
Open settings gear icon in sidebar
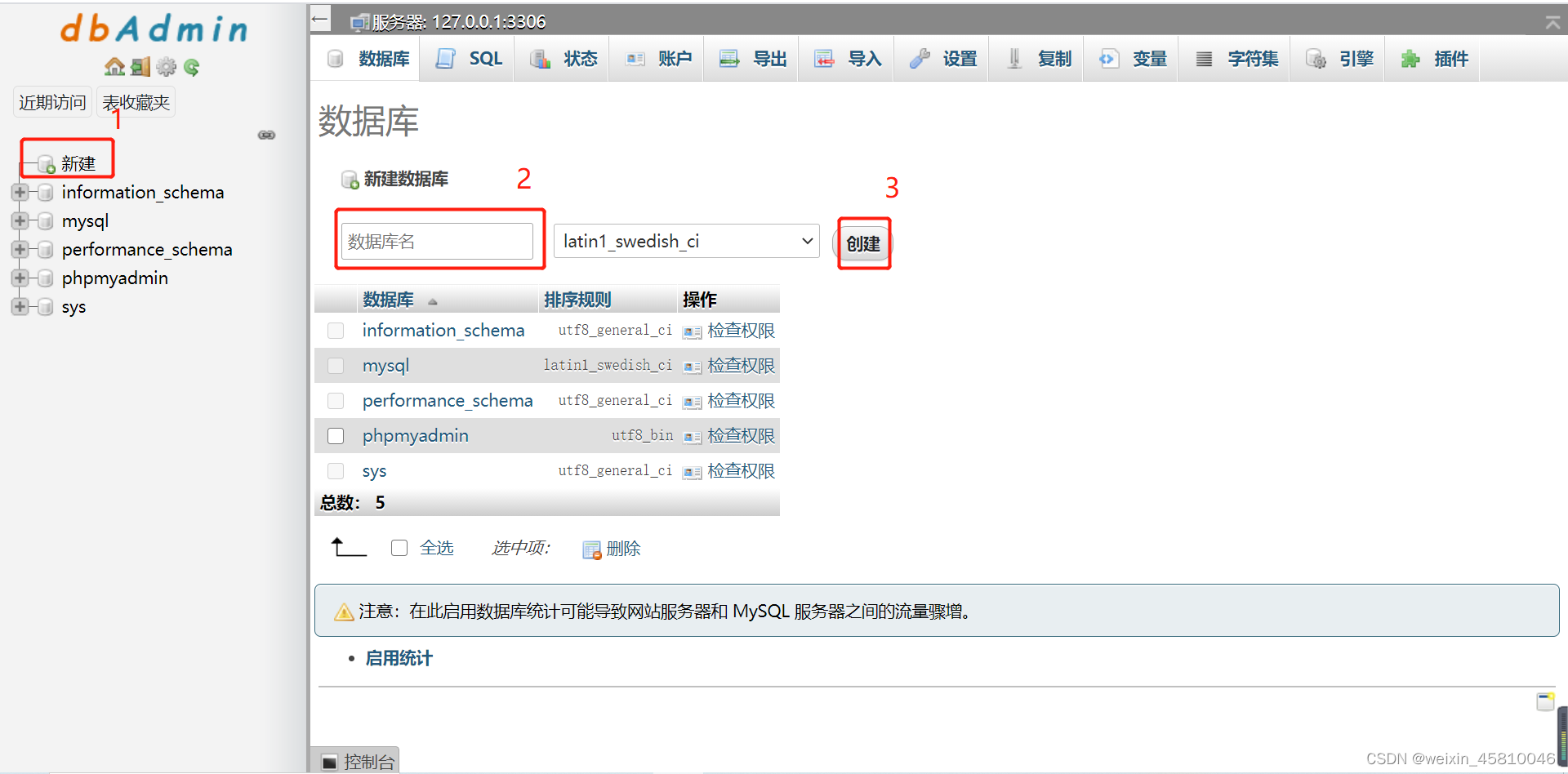coord(167,67)
